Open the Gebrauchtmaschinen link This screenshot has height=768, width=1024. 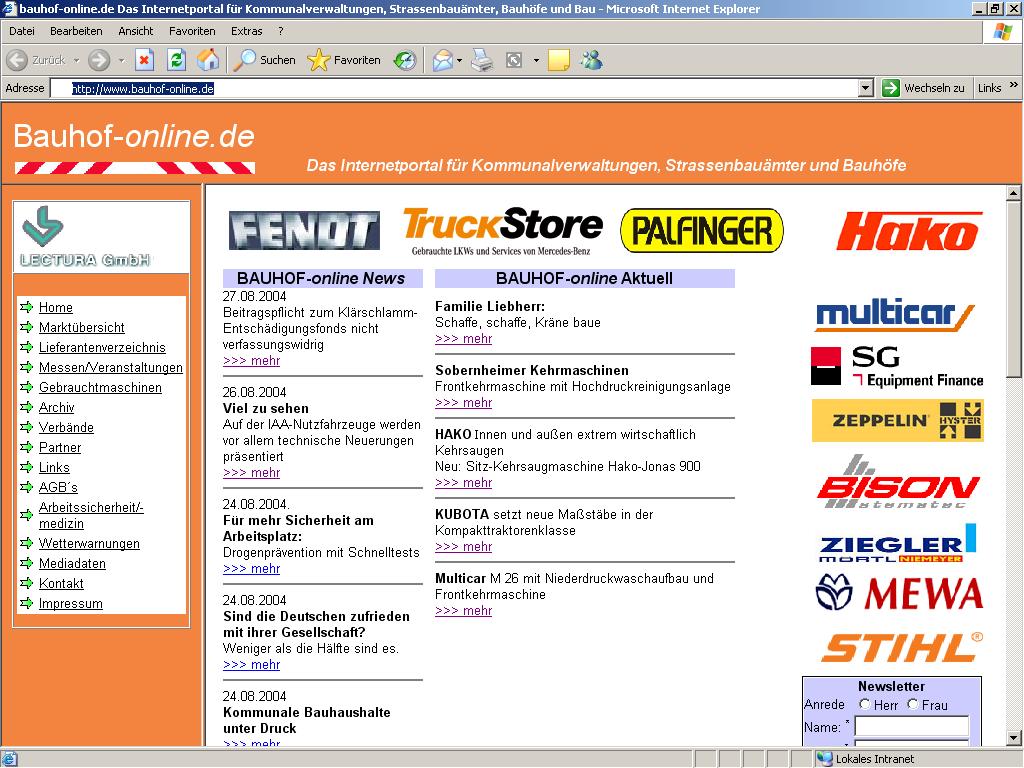click(x=100, y=387)
